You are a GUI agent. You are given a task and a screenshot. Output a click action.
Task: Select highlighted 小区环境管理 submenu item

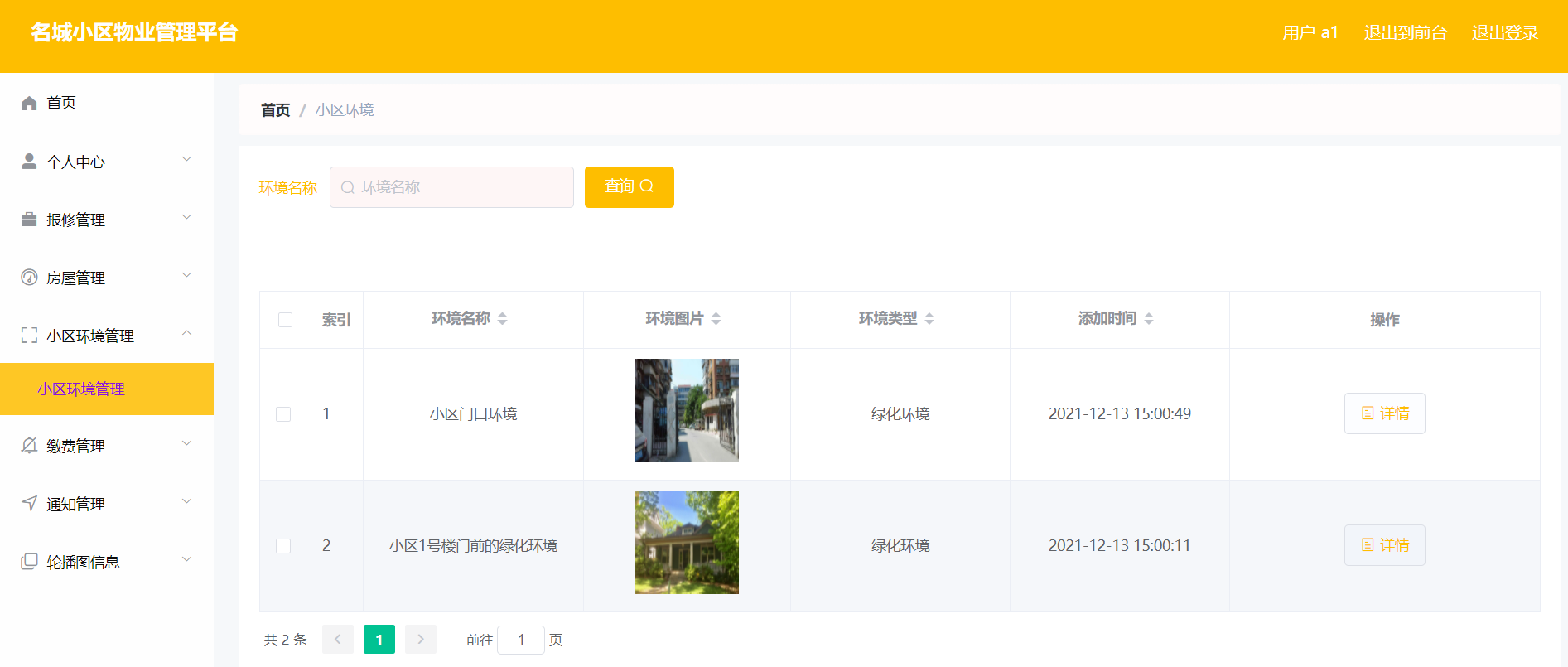tap(107, 389)
